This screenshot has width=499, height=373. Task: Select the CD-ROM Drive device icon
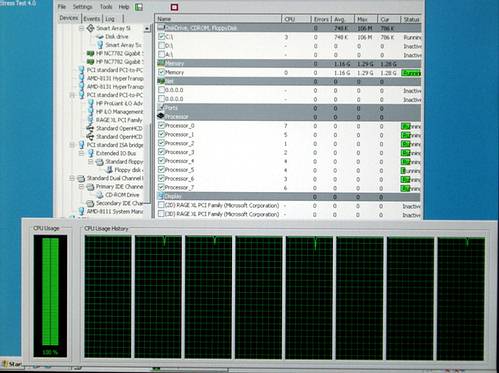pyautogui.click(x=99, y=195)
